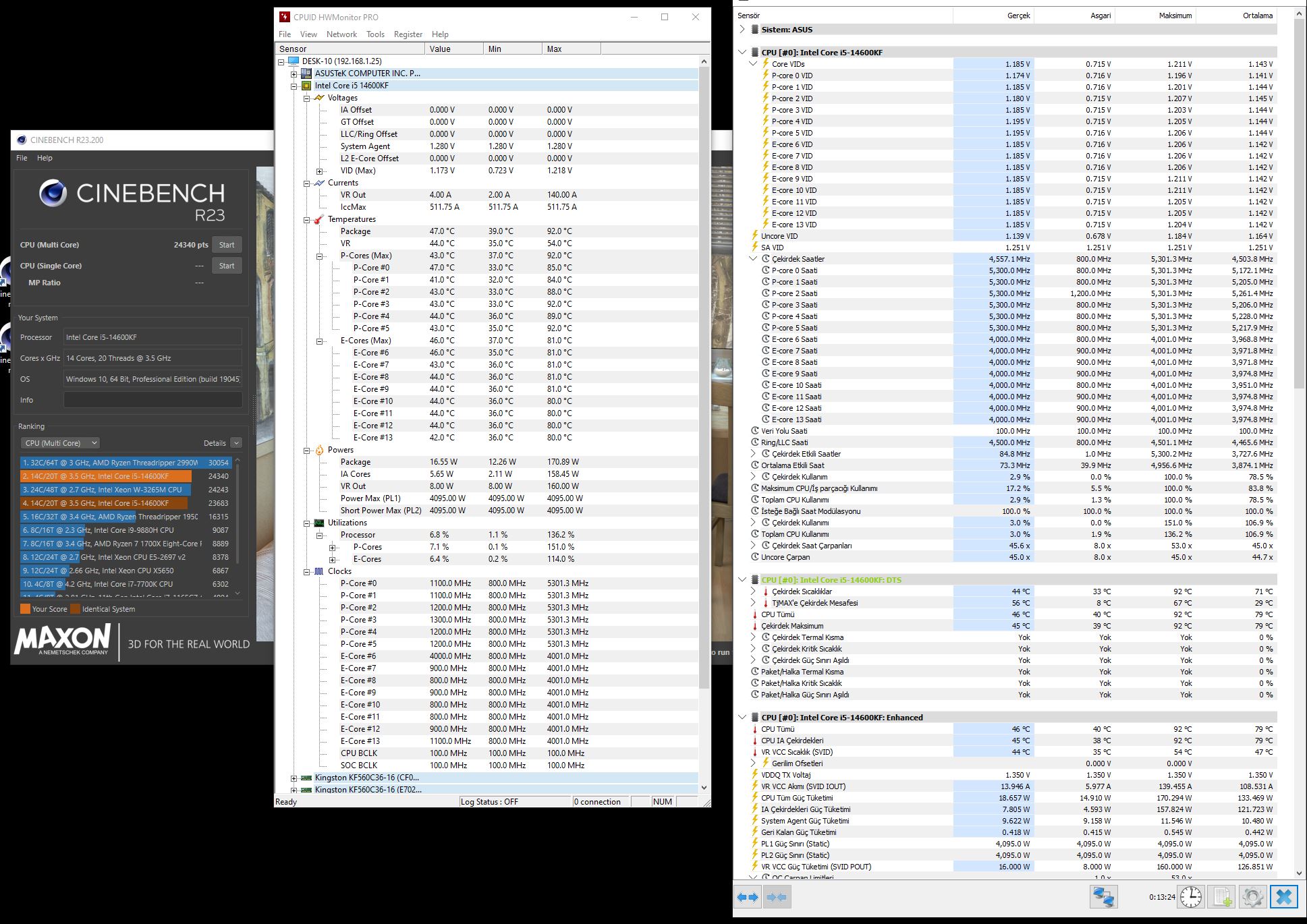Click the Log Status : OFF status bar entry
This screenshot has height=924, width=1307.
point(514,802)
